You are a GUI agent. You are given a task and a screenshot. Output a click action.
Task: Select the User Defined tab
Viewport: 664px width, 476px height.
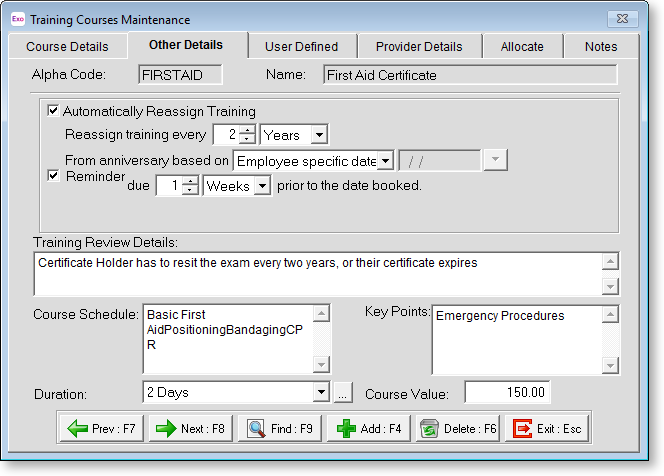301,46
